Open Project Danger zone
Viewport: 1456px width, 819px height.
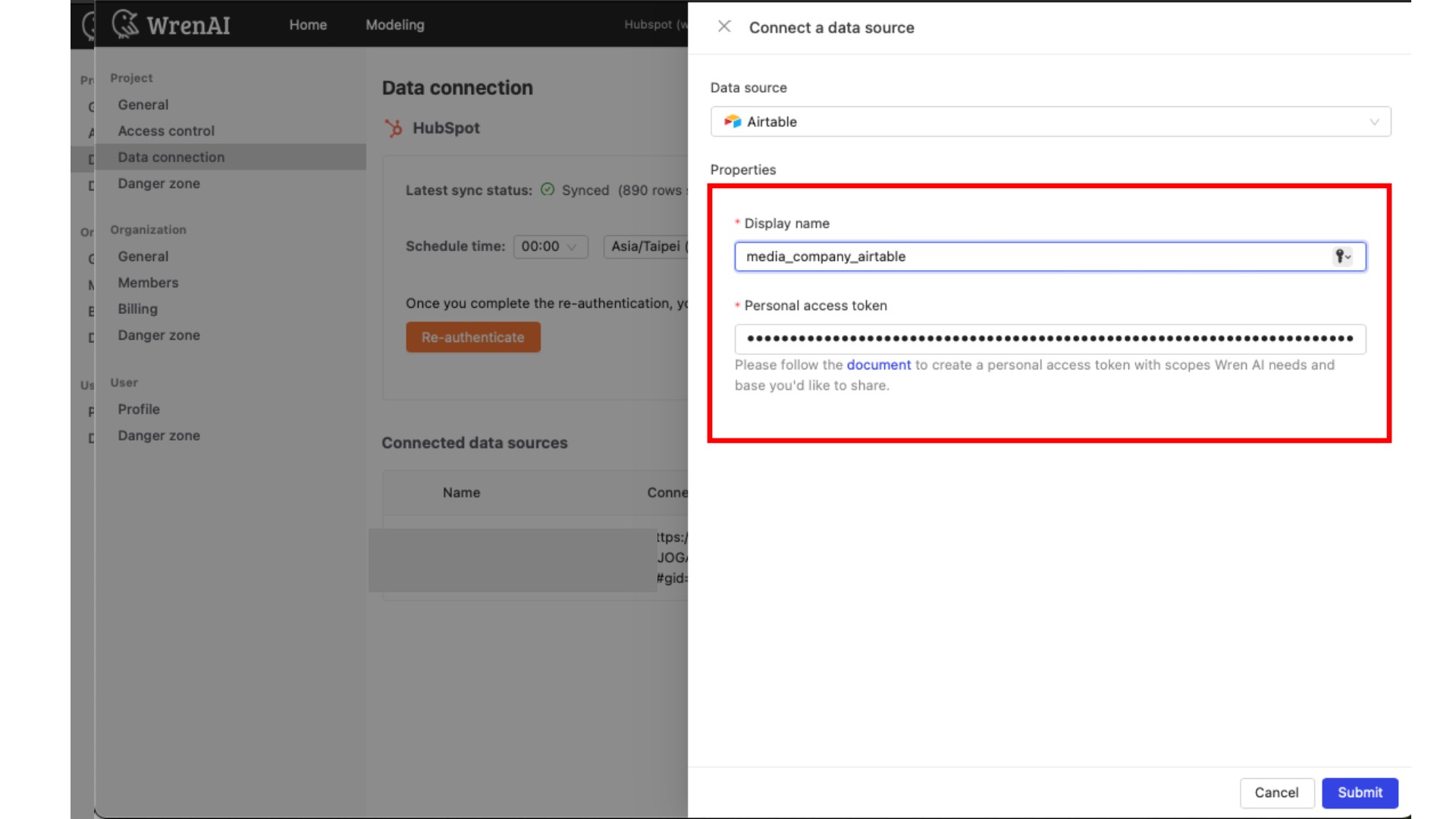[158, 184]
